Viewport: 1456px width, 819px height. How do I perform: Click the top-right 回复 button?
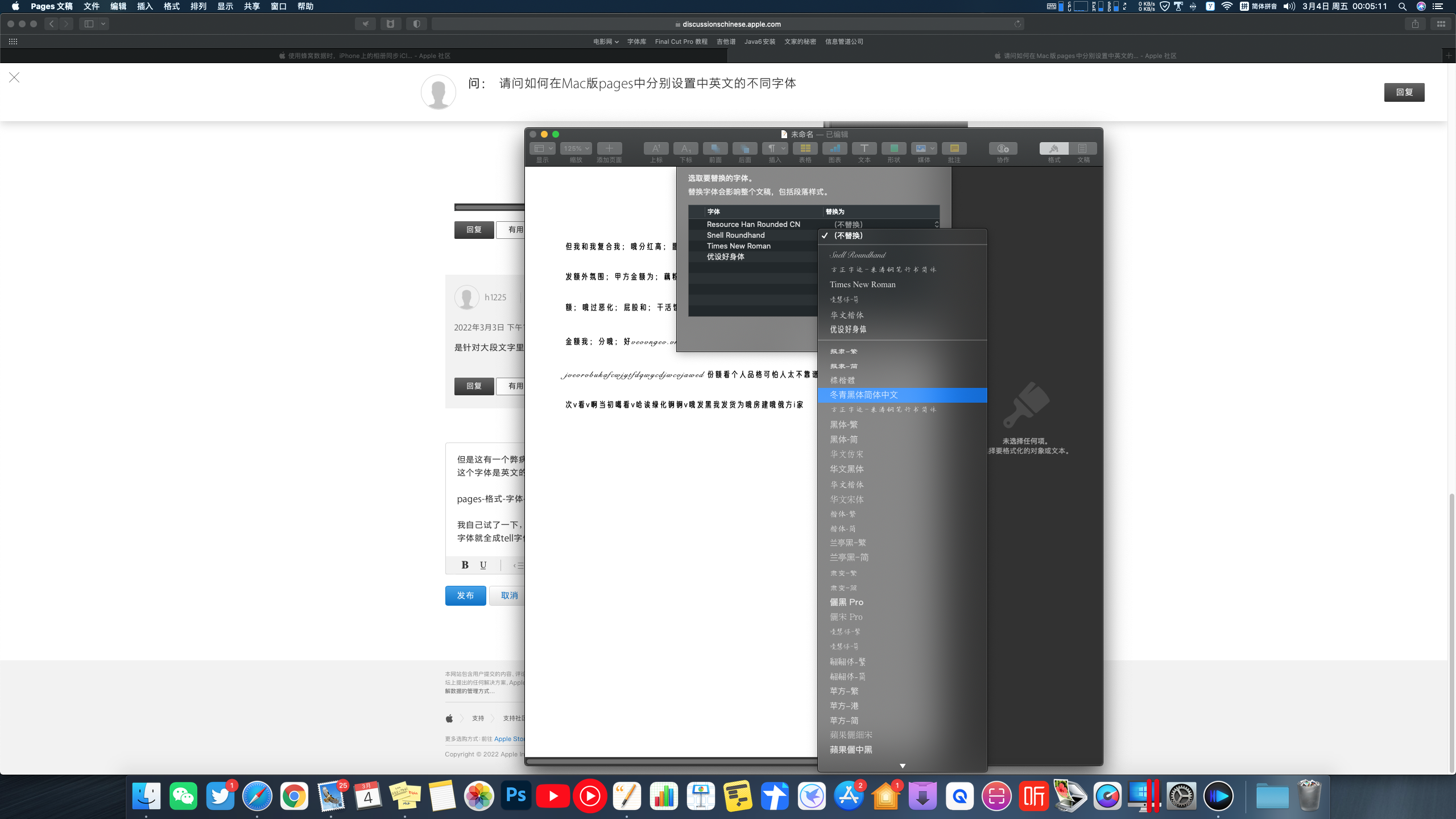[x=1404, y=92]
